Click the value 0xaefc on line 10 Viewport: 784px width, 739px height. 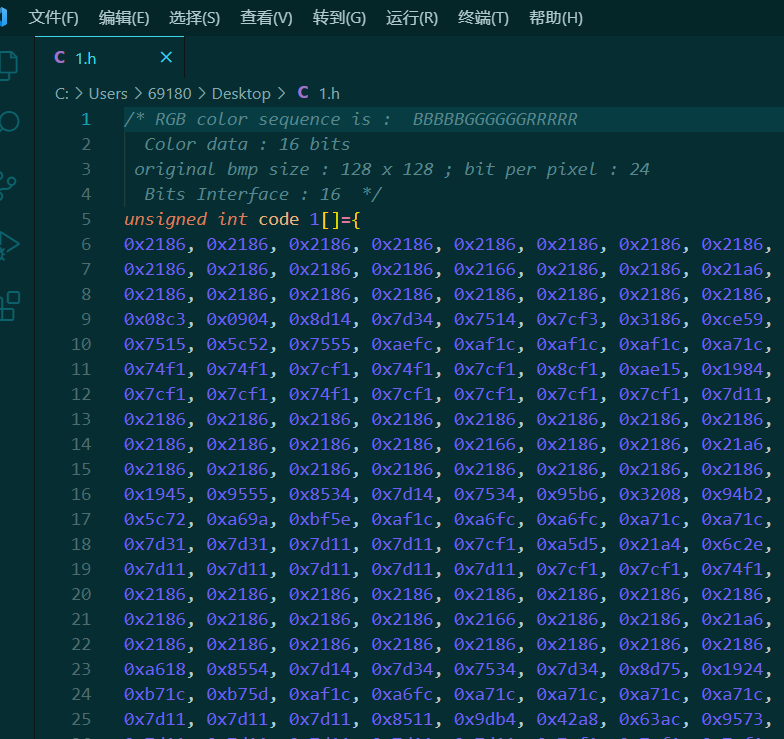tap(402, 344)
